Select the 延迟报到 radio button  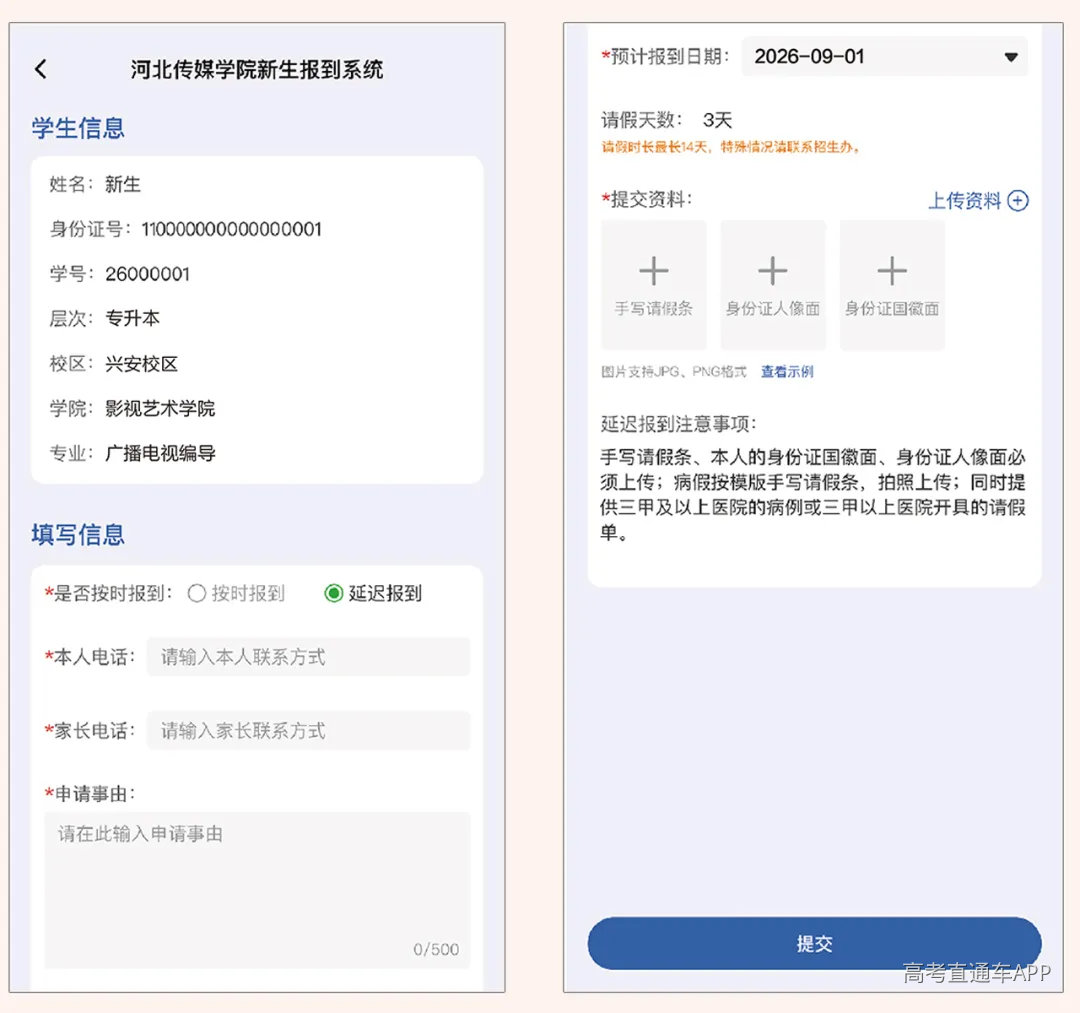(x=333, y=593)
